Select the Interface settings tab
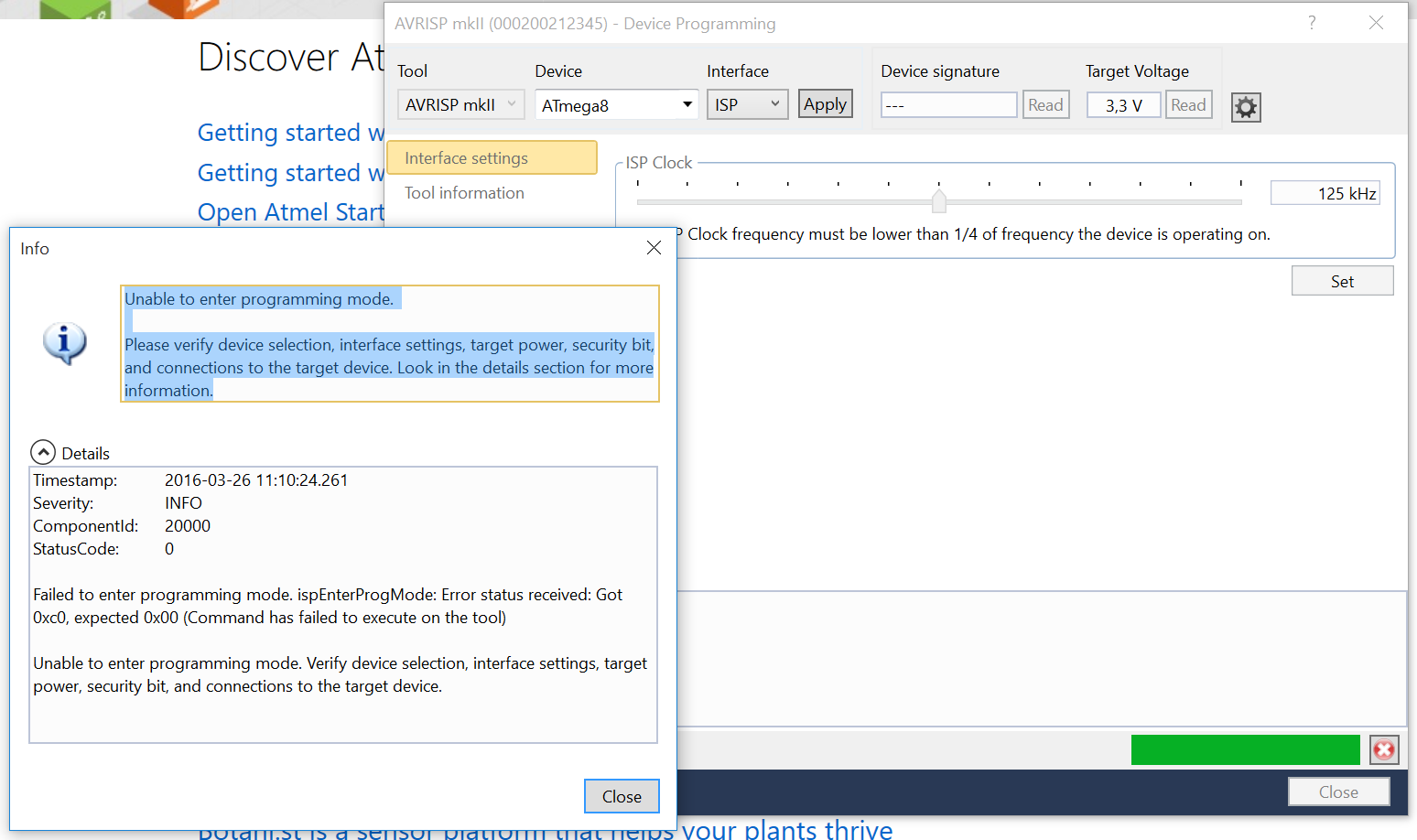 pos(492,158)
